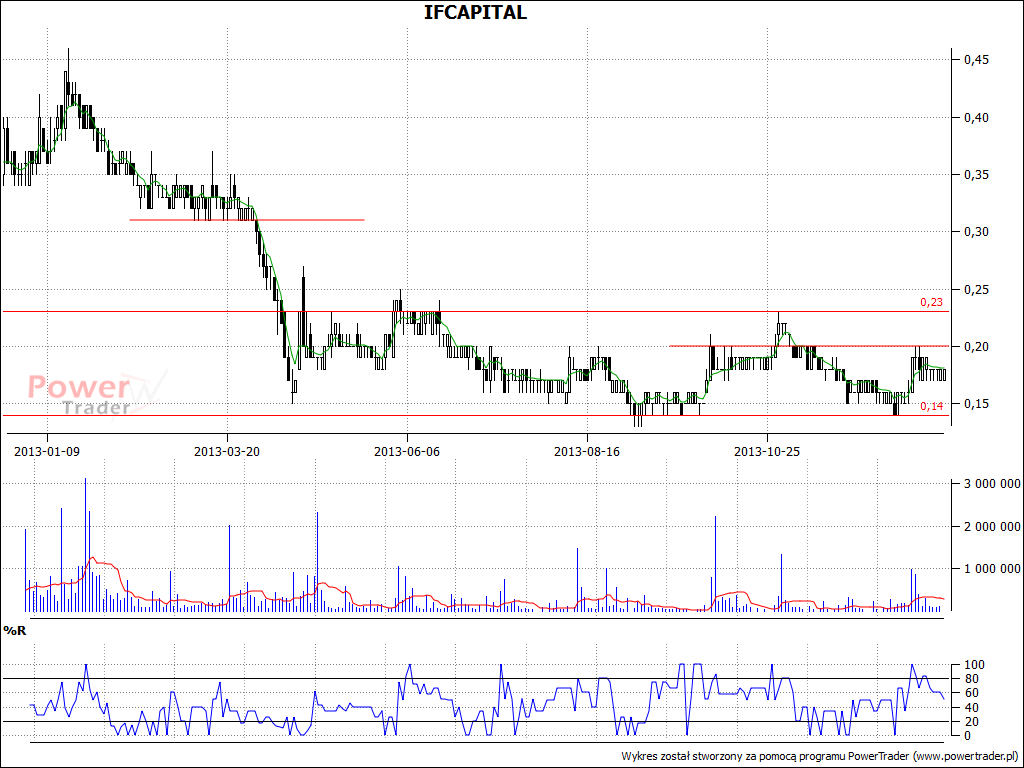Click the 3 000 000 volume axis label
This screenshot has width=1024, height=768.
pyautogui.click(x=992, y=484)
